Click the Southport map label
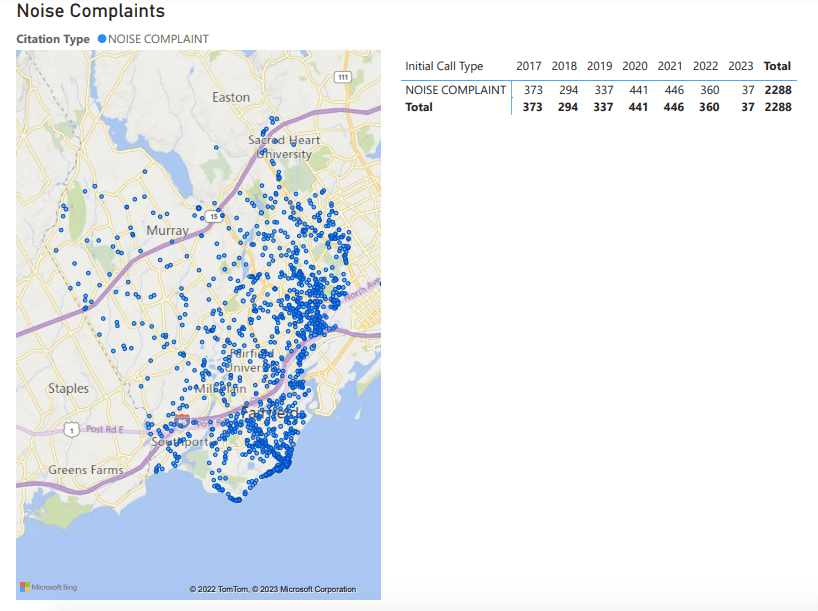This screenshot has width=818, height=611. [180, 442]
